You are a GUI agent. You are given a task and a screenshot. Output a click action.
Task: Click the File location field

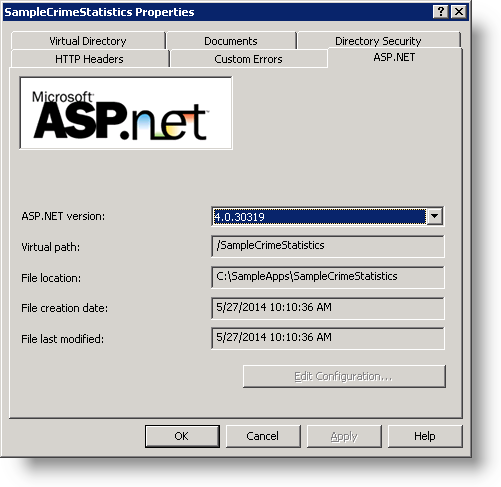click(x=327, y=277)
